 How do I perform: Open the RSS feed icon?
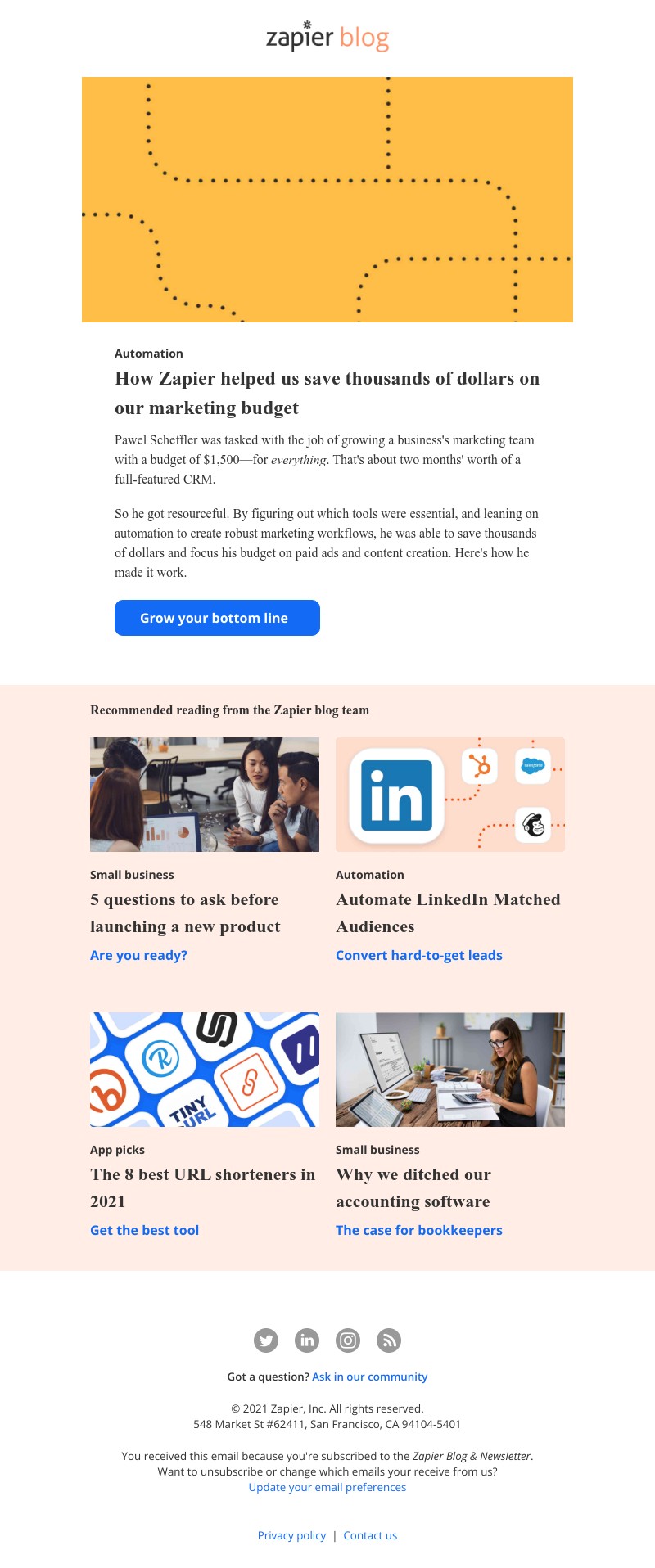(389, 1340)
